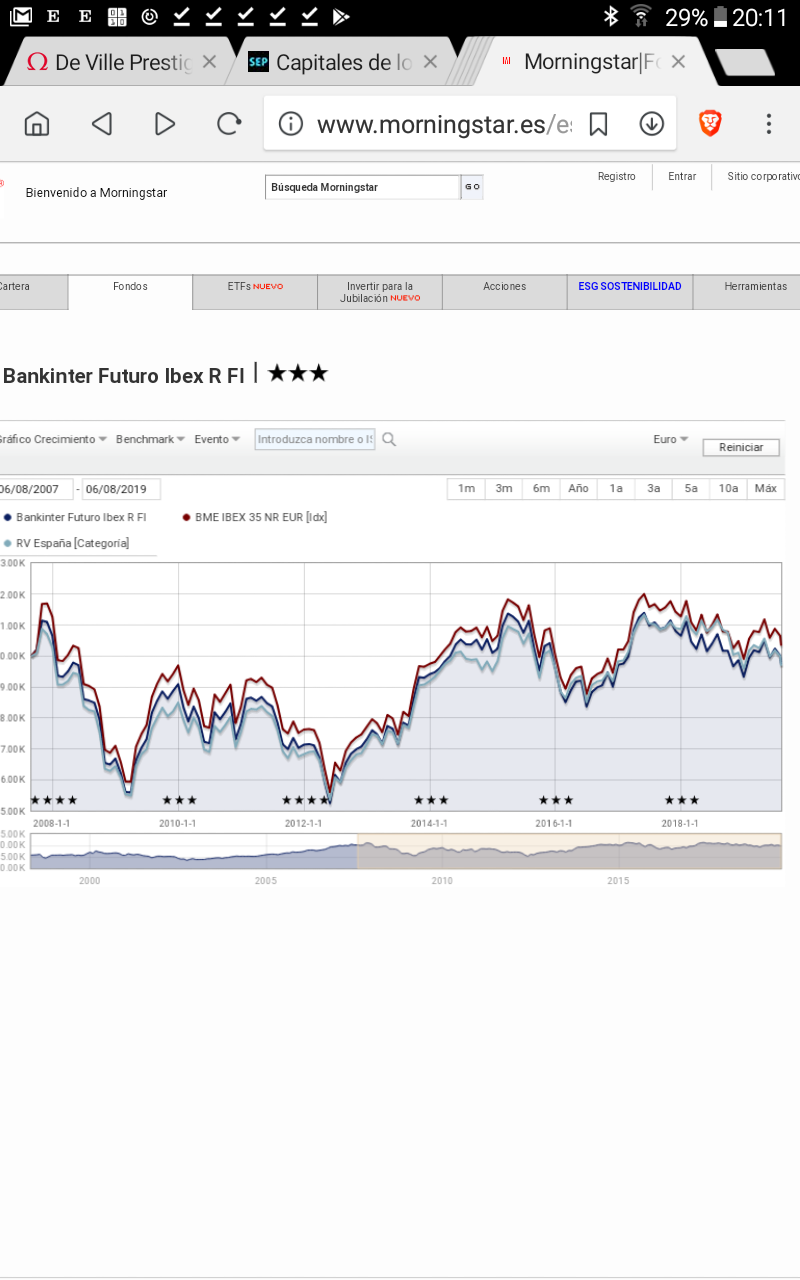Screen dimensions: 800x1280
Task: Click the chart search magnifier icon
Action: coord(389,440)
